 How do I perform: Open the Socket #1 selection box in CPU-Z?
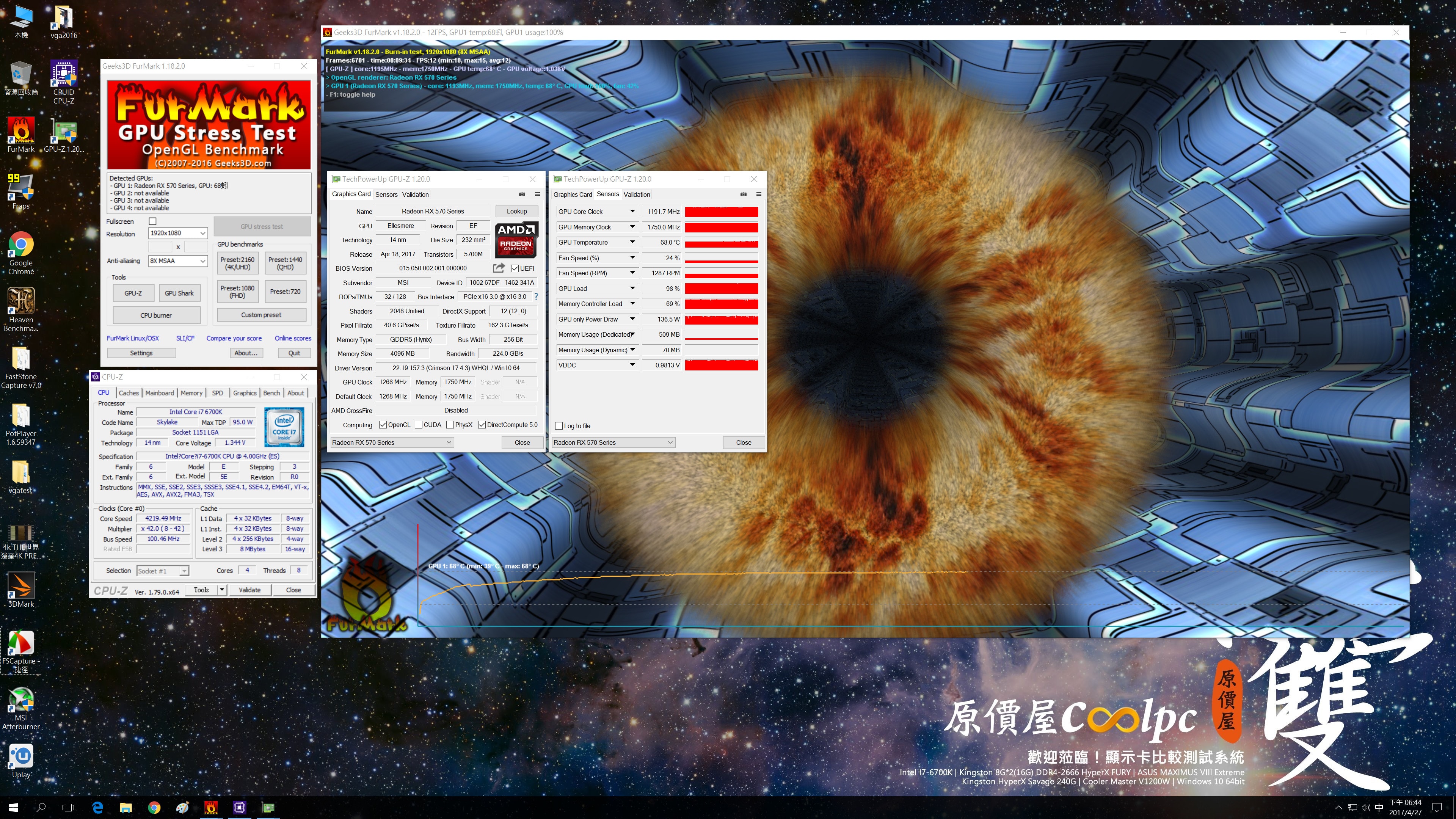(163, 571)
